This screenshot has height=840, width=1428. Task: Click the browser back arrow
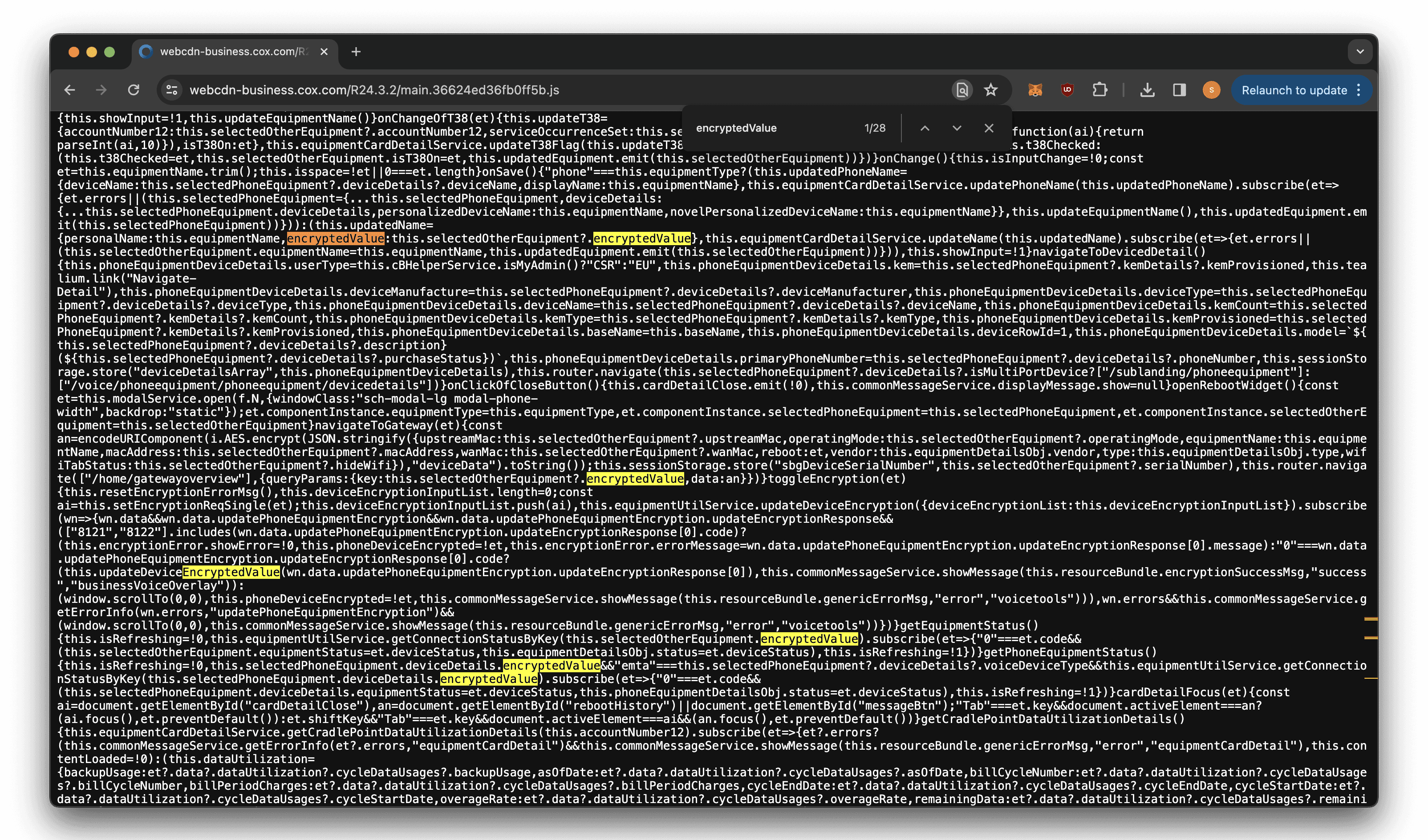[70, 90]
